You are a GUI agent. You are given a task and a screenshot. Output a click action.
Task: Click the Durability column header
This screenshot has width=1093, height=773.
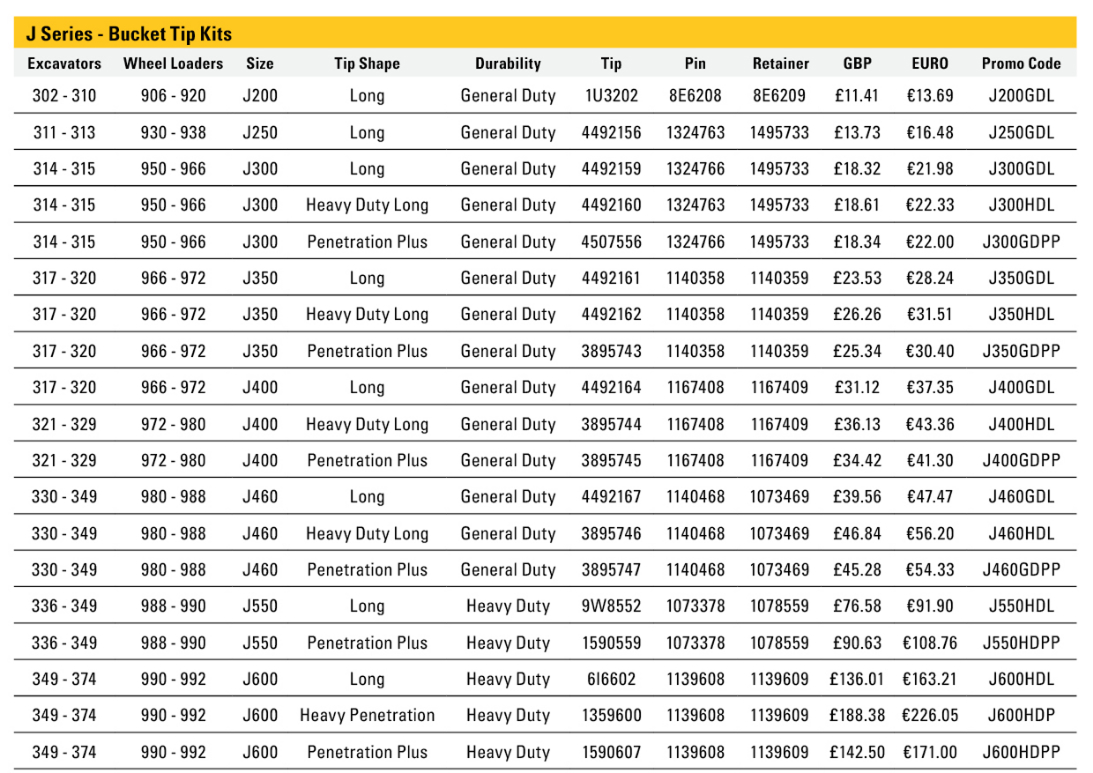point(507,63)
